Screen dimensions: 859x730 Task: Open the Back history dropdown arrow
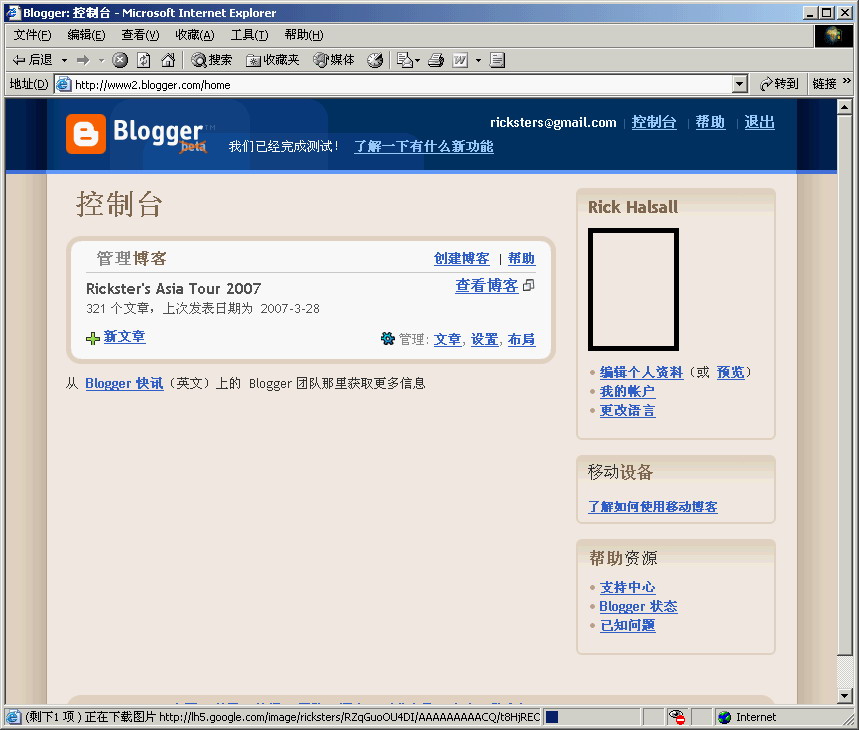click(64, 60)
